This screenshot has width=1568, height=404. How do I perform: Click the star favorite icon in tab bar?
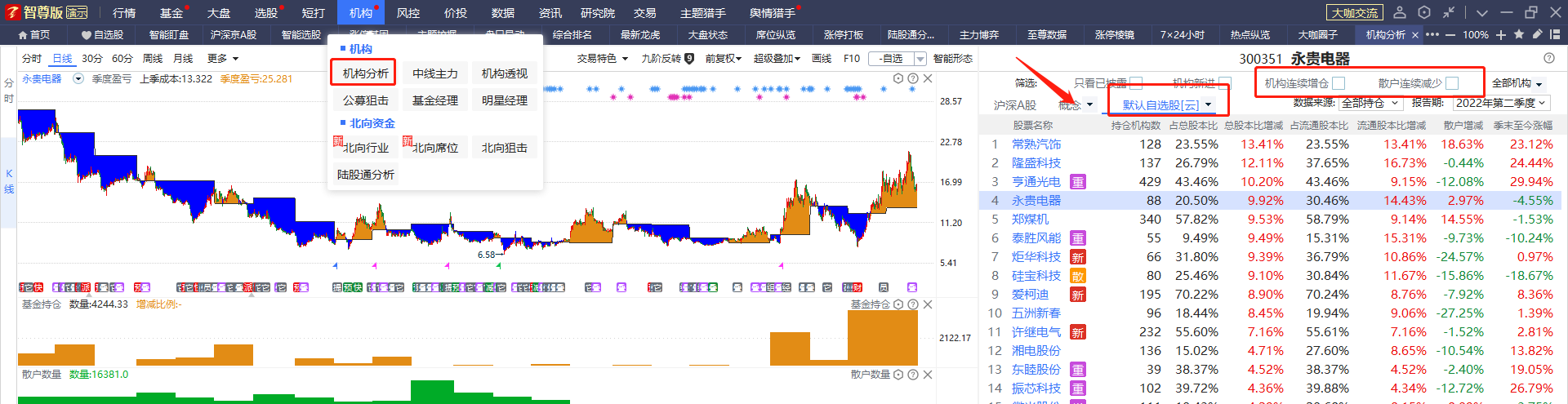1519,34
